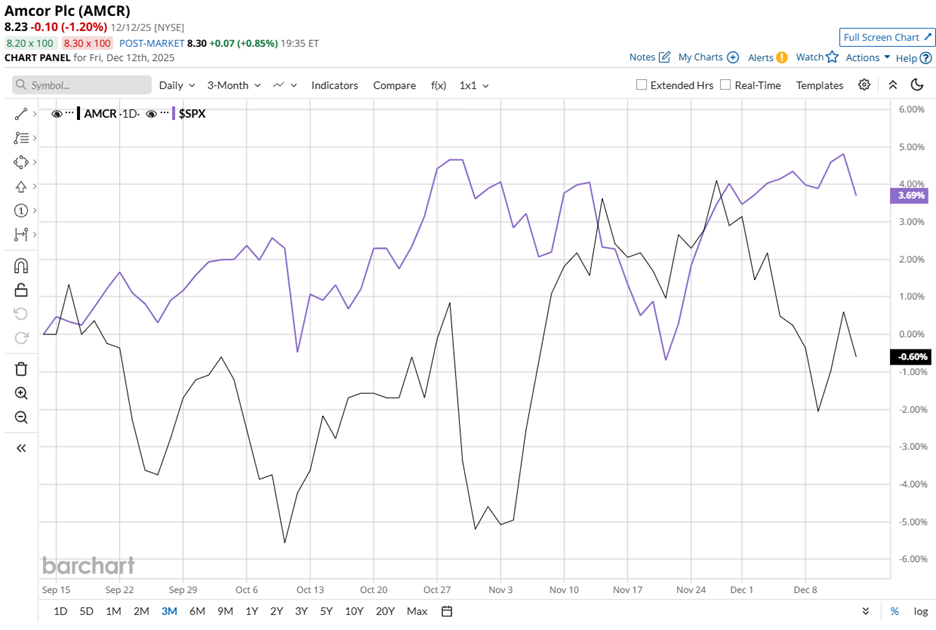Zoom in on the chart
The height and width of the screenshot is (630, 936).
(21, 393)
